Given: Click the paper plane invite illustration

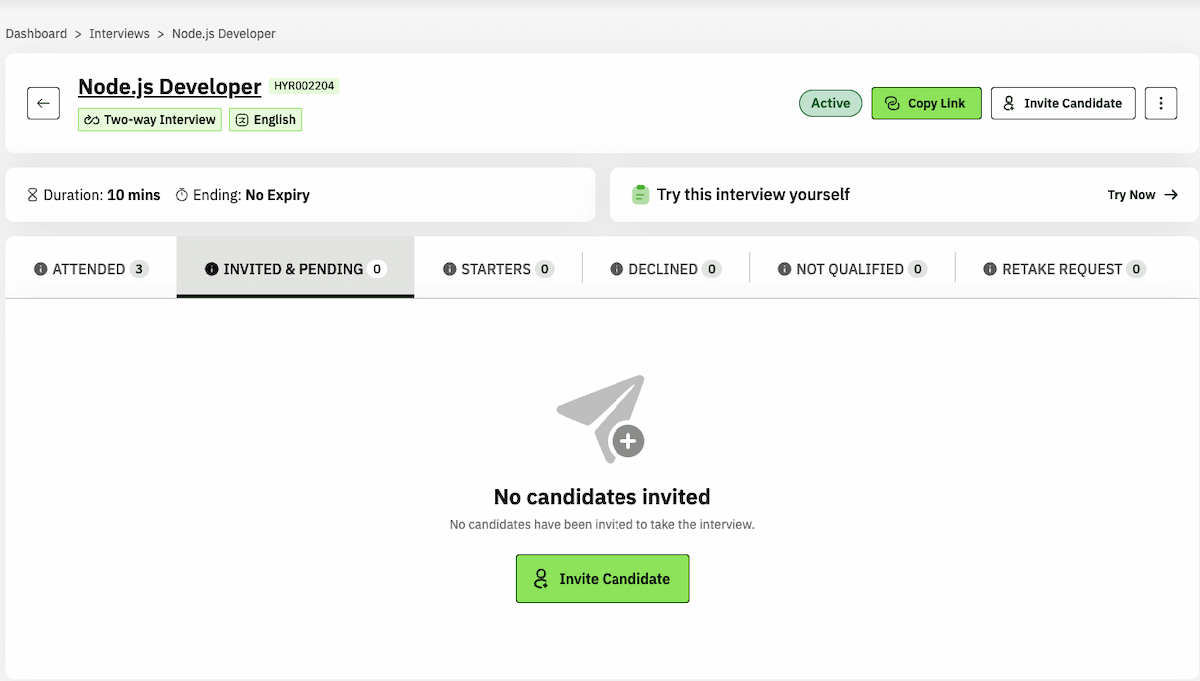Looking at the screenshot, I should pyautogui.click(x=601, y=418).
